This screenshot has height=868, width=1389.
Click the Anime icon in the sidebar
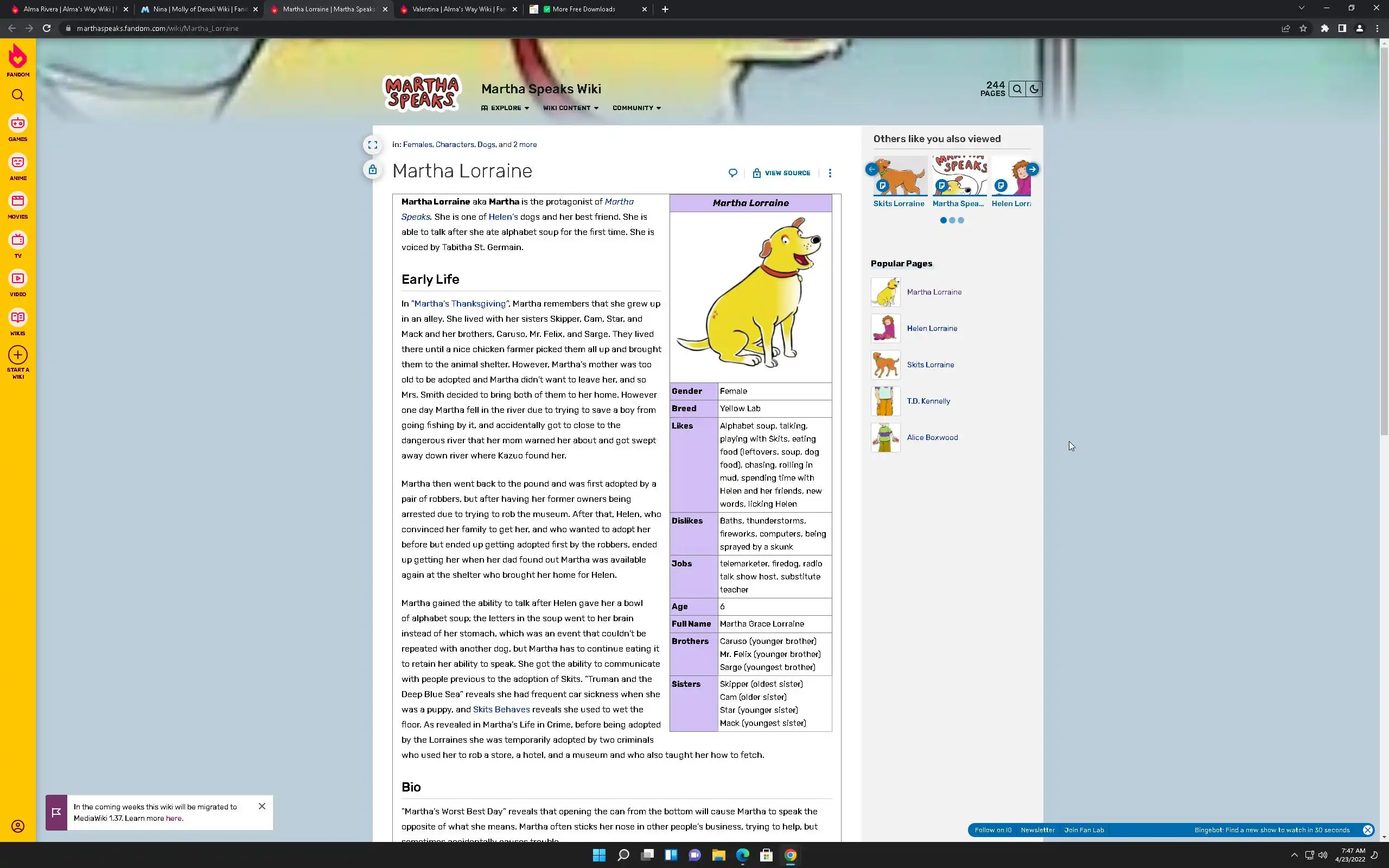click(x=18, y=163)
